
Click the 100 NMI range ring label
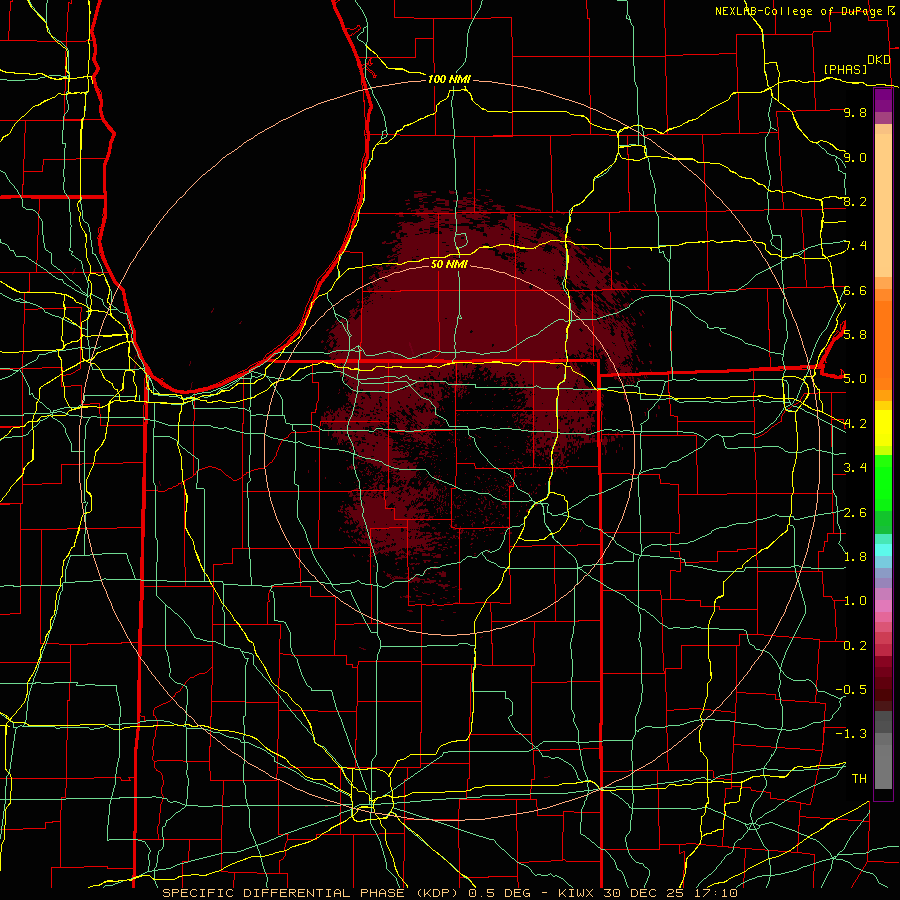pos(449,79)
